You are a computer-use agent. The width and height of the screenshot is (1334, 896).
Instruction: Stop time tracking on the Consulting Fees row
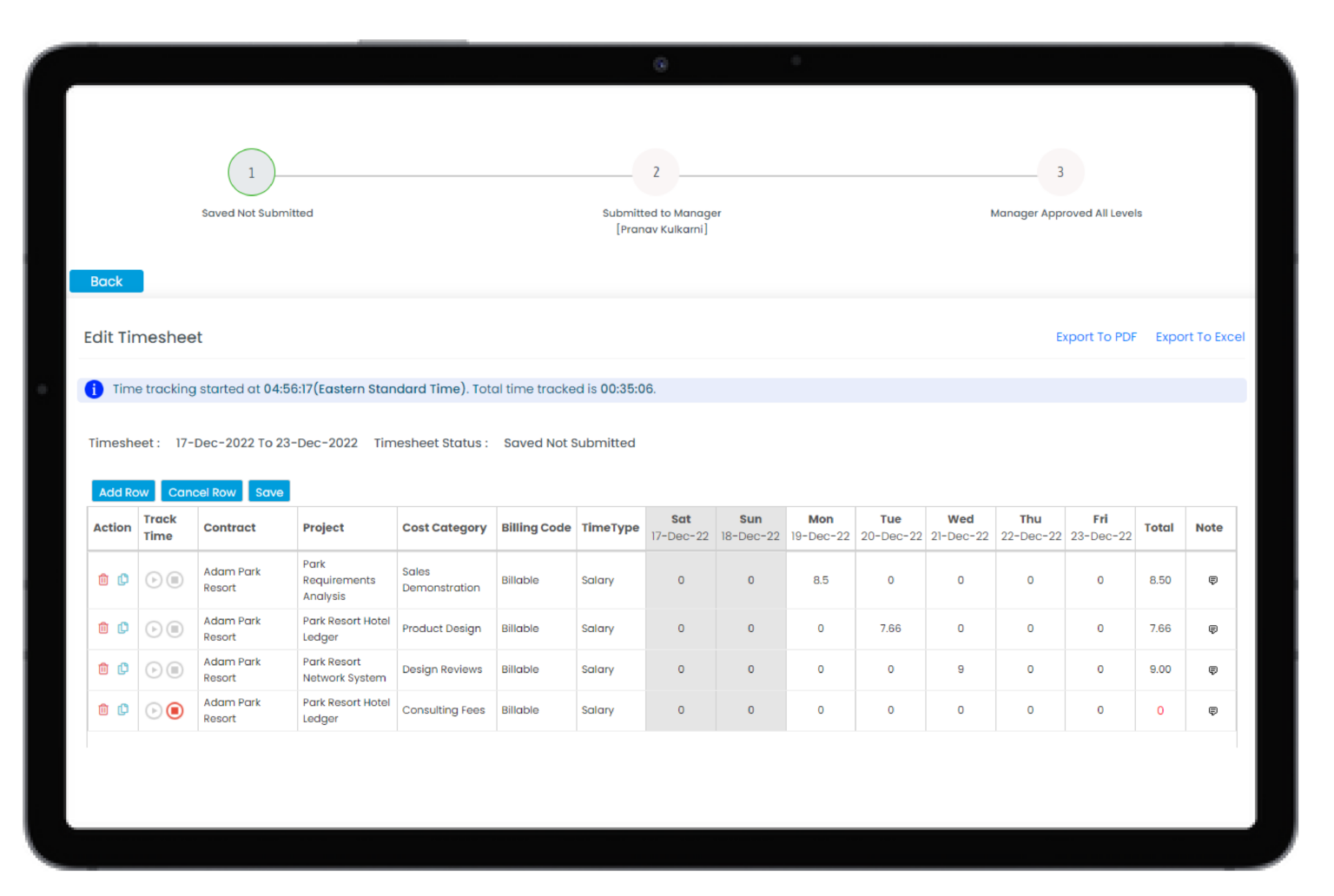point(175,710)
